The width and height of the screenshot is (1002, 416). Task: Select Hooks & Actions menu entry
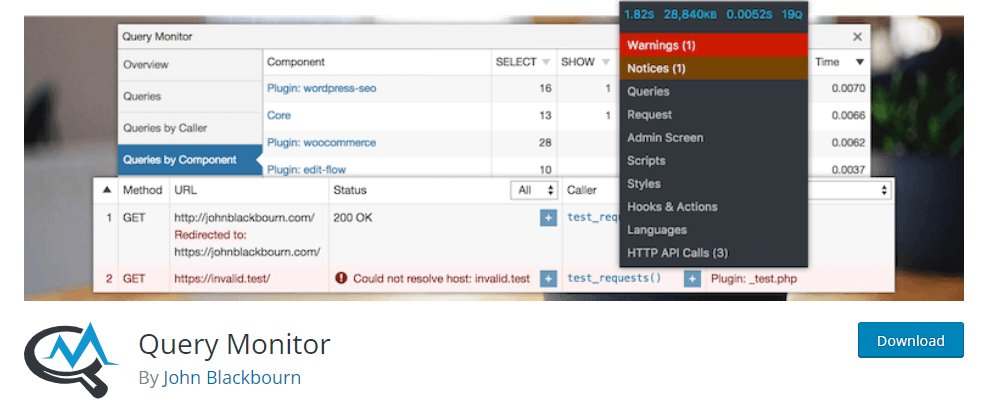(x=714, y=206)
